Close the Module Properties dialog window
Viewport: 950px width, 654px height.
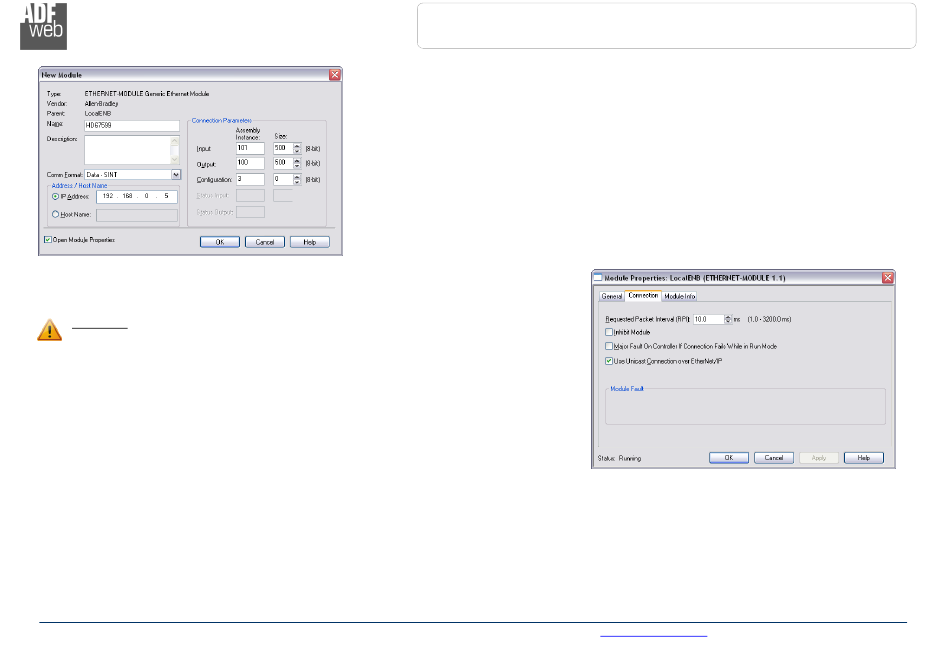coord(887,277)
